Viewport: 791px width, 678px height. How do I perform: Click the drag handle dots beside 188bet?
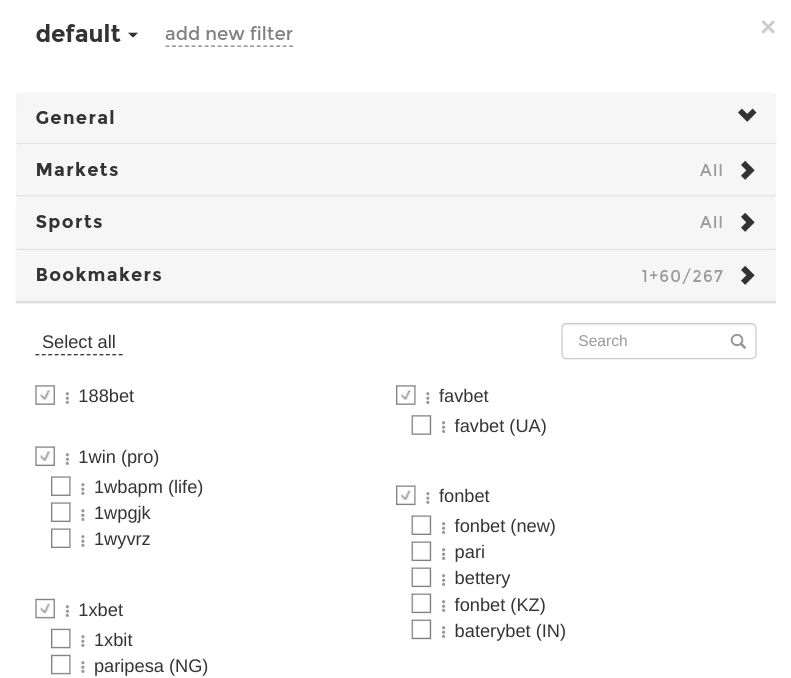pyautogui.click(x=67, y=397)
